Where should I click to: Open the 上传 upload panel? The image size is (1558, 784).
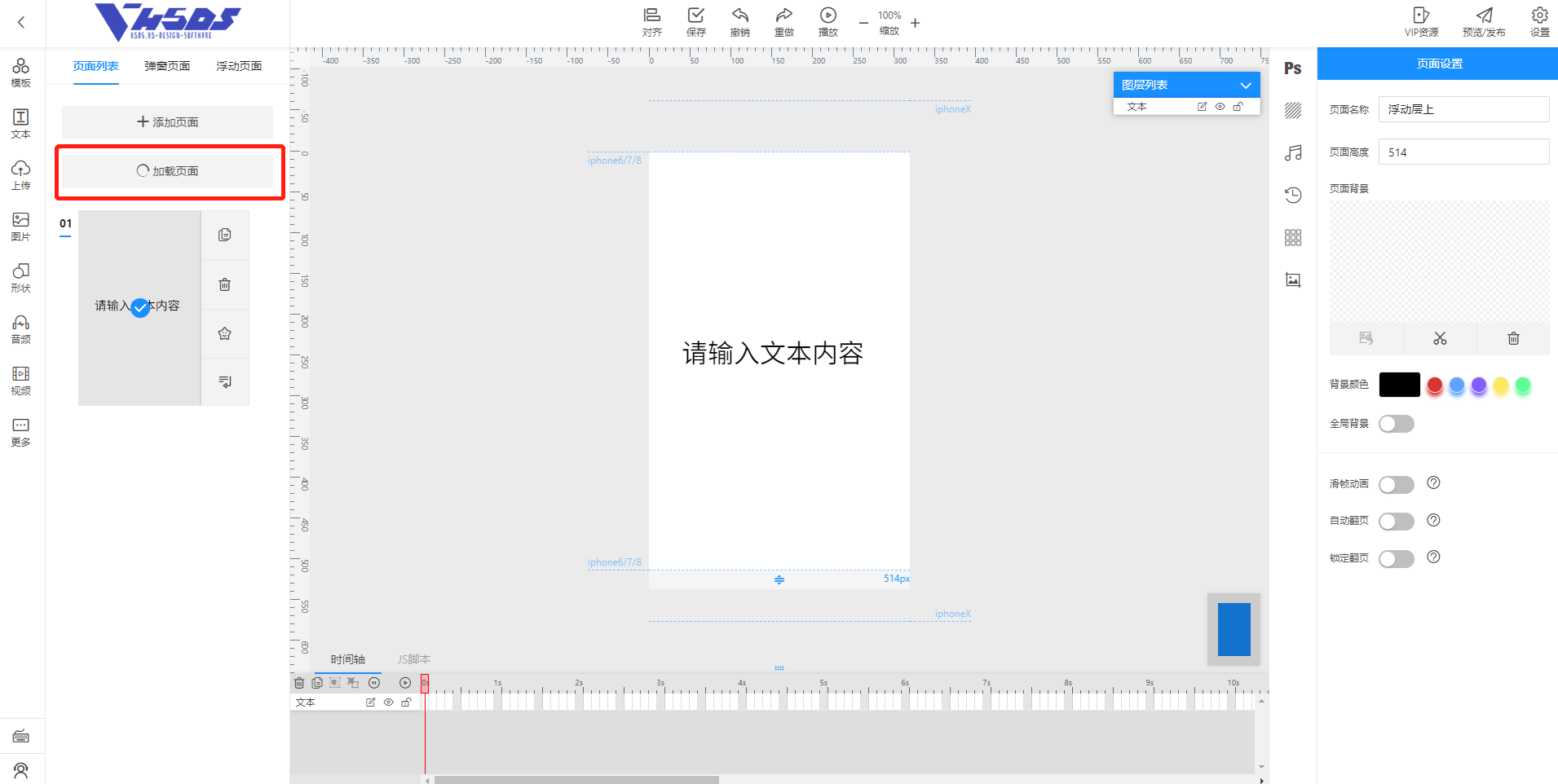21,175
